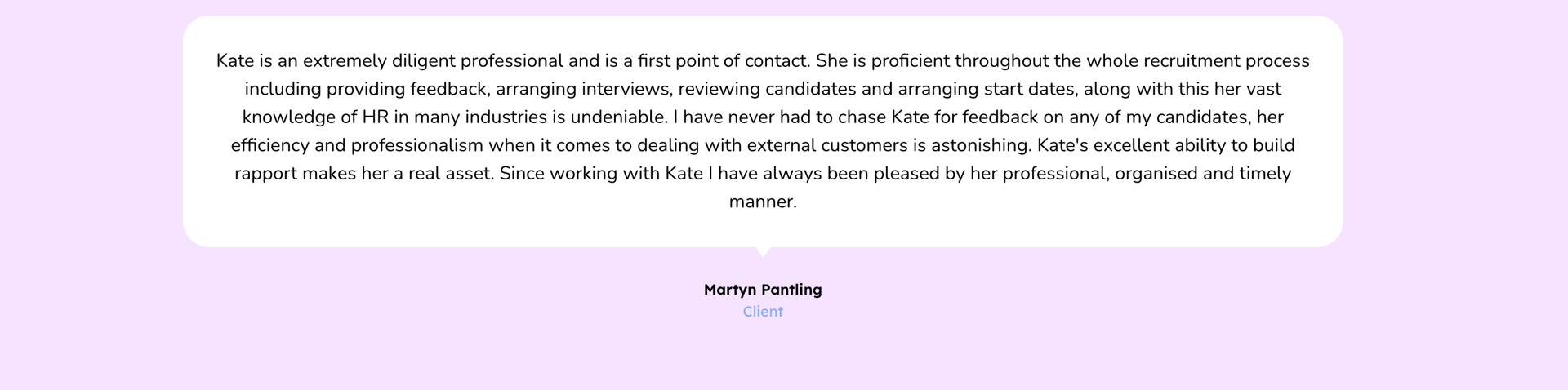Select the Client role label
Viewport: 1568px width, 390px height.
(763, 312)
